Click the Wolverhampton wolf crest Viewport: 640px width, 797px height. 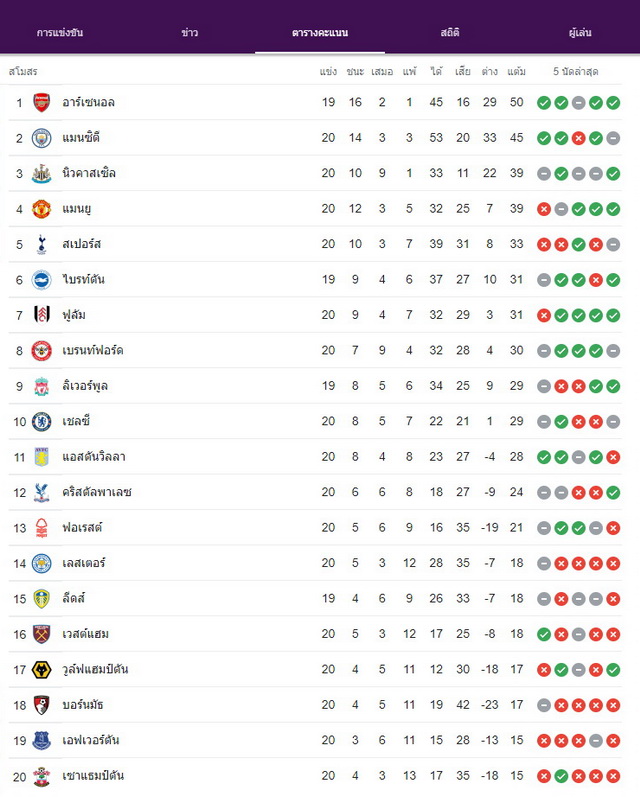pyautogui.click(x=42, y=670)
